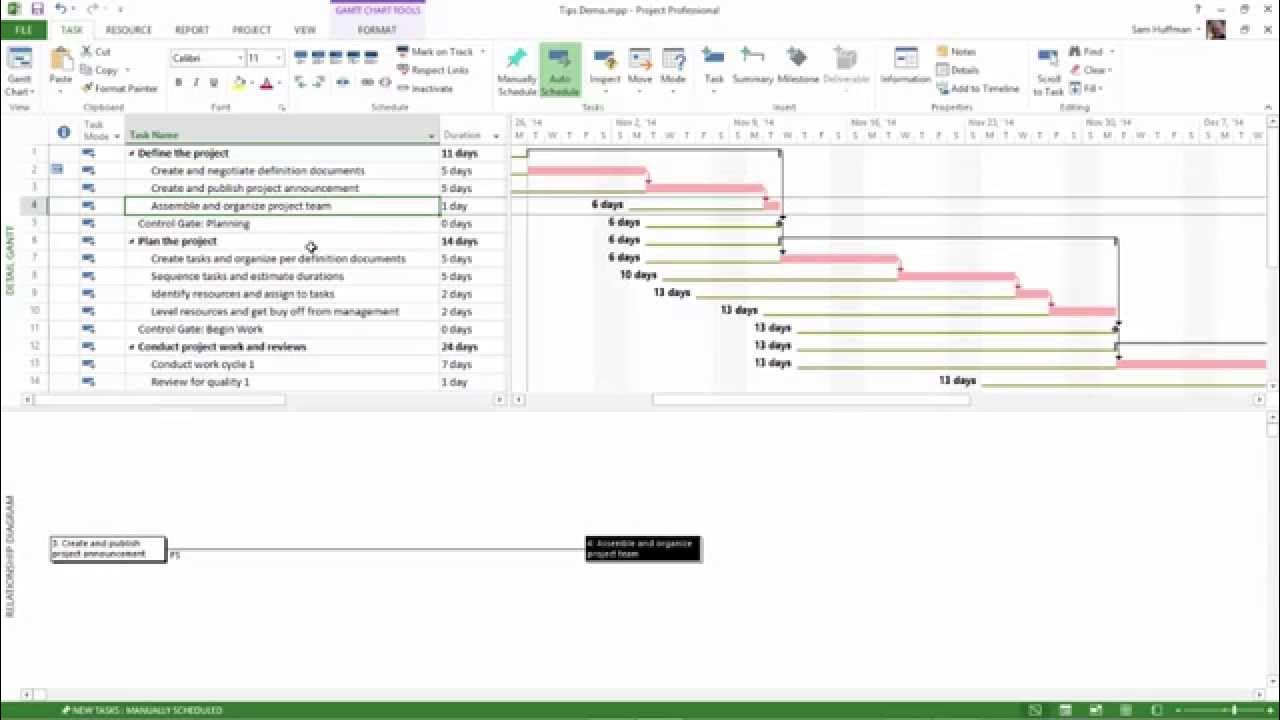Switch to the RESOURCE ribbon tab
Screen dimensions: 1280x720
click(x=128, y=30)
